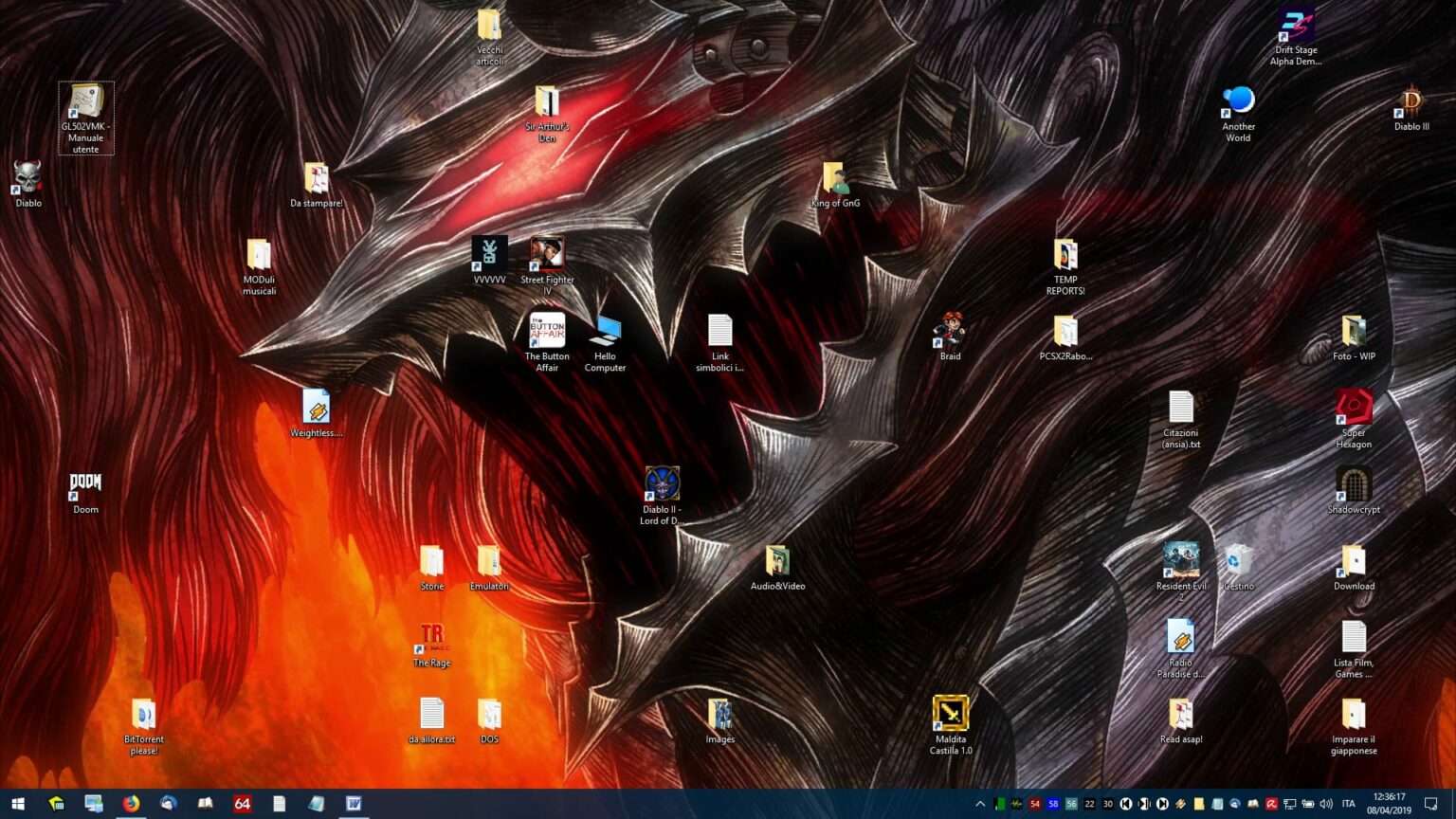Image resolution: width=1456 pixels, height=819 pixels.
Task: Open the Start menu
Action: click(x=18, y=804)
